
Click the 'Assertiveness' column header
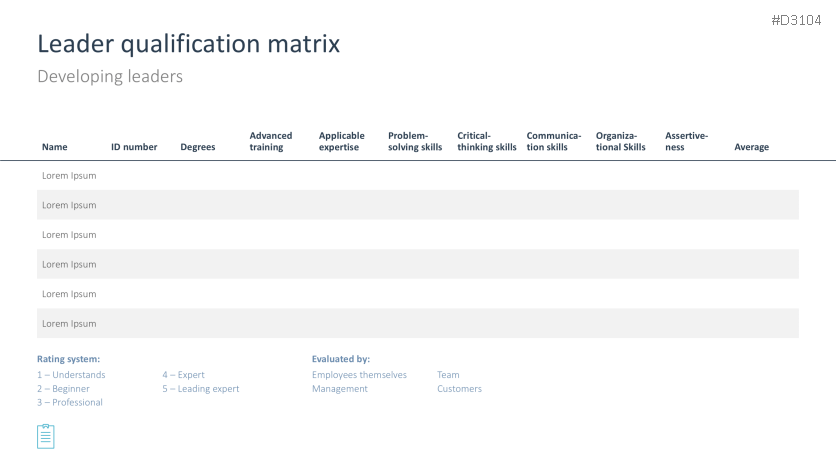[x=686, y=141]
